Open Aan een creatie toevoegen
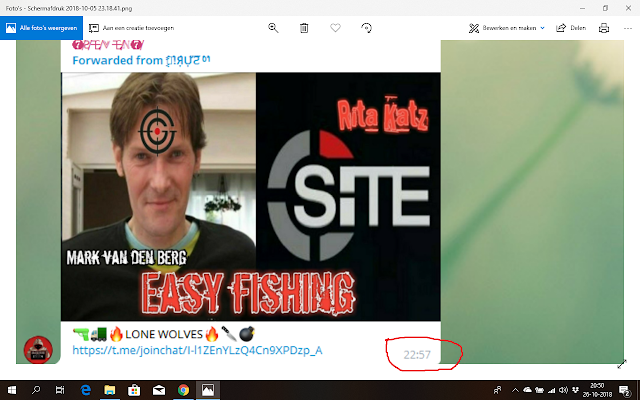The image size is (640, 400). pos(131,28)
